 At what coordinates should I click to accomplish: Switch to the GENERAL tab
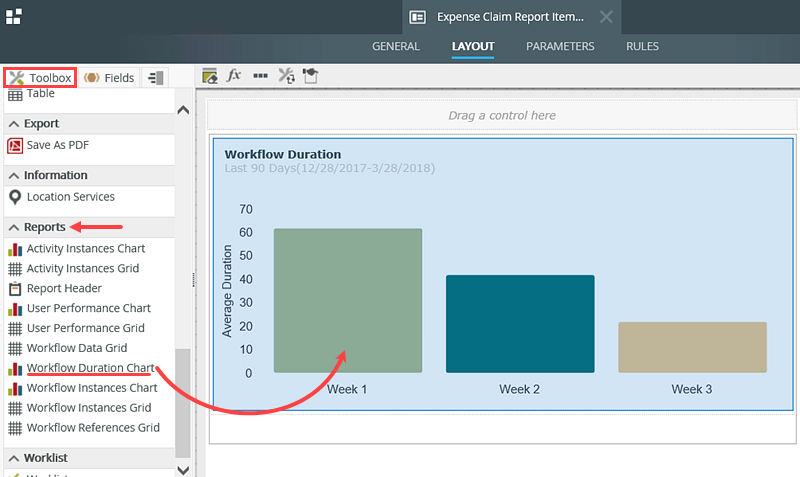395,46
